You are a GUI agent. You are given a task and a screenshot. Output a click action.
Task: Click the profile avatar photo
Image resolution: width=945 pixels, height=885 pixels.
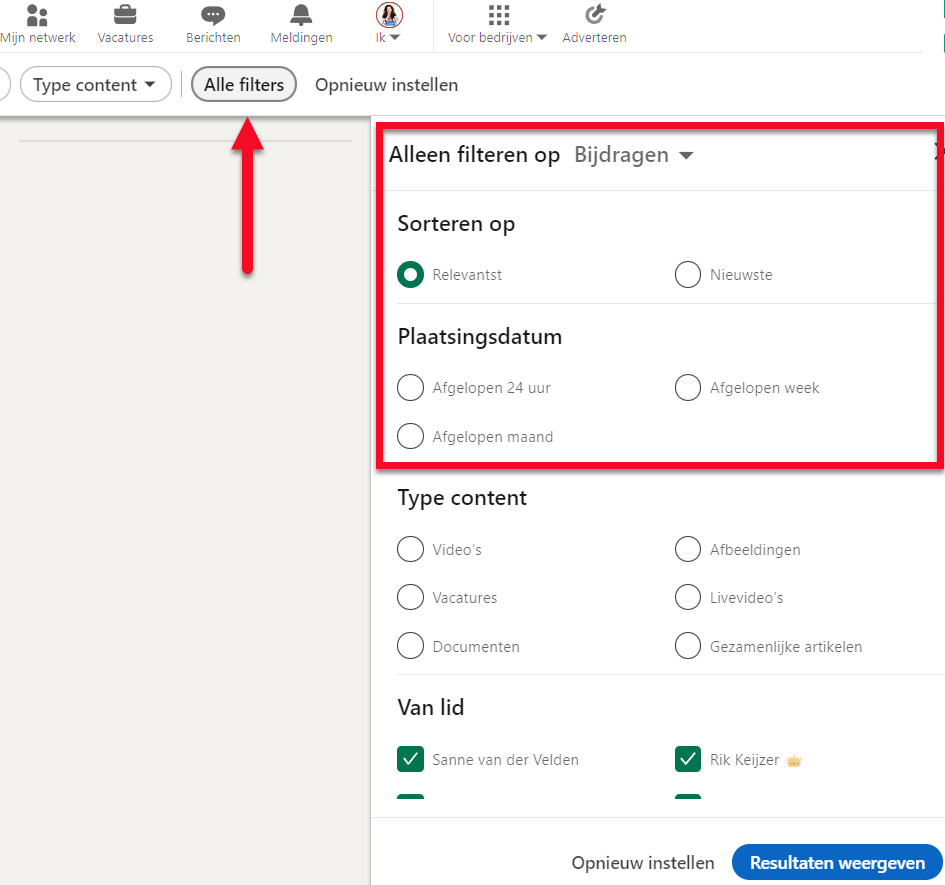pyautogui.click(x=389, y=15)
